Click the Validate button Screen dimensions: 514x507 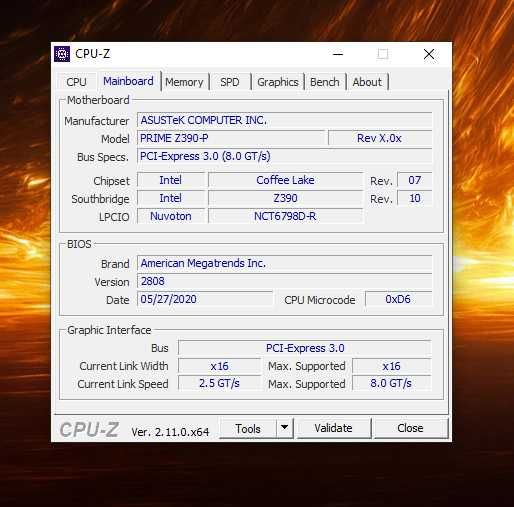pos(333,428)
